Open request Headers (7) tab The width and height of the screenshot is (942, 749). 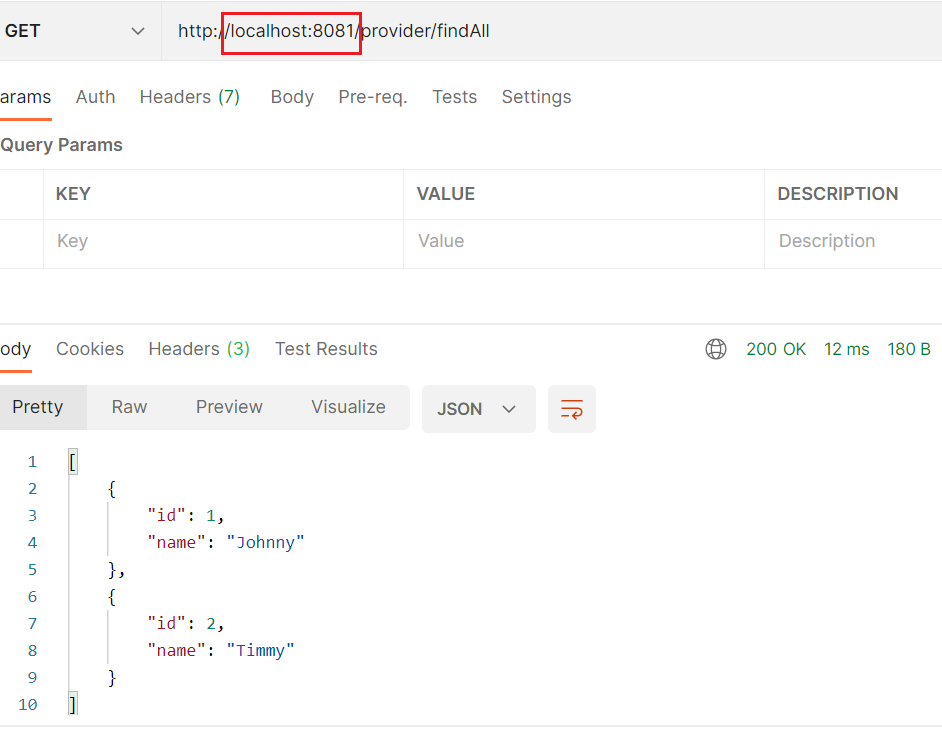pos(190,97)
